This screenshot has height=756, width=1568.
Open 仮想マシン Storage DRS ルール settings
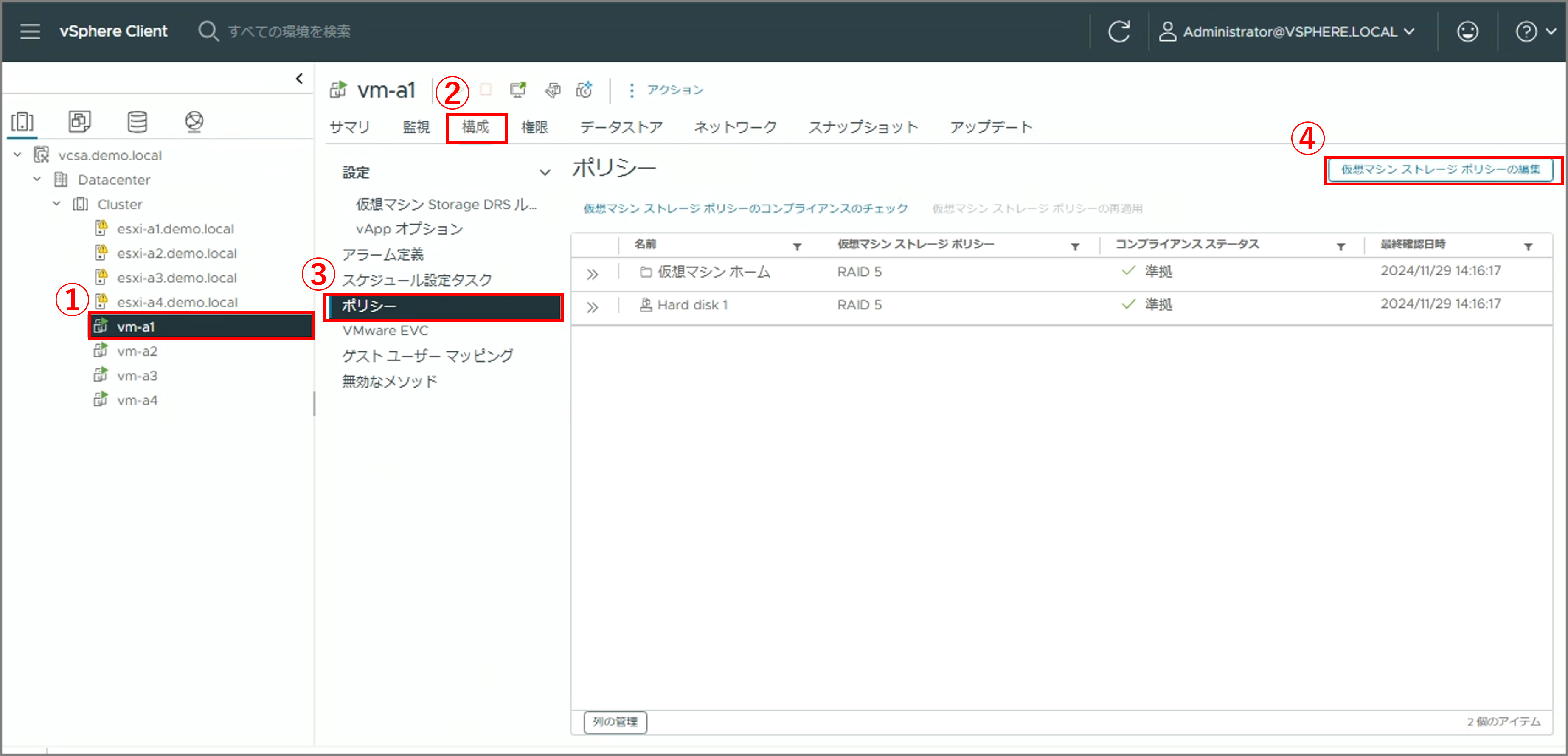coord(446,204)
